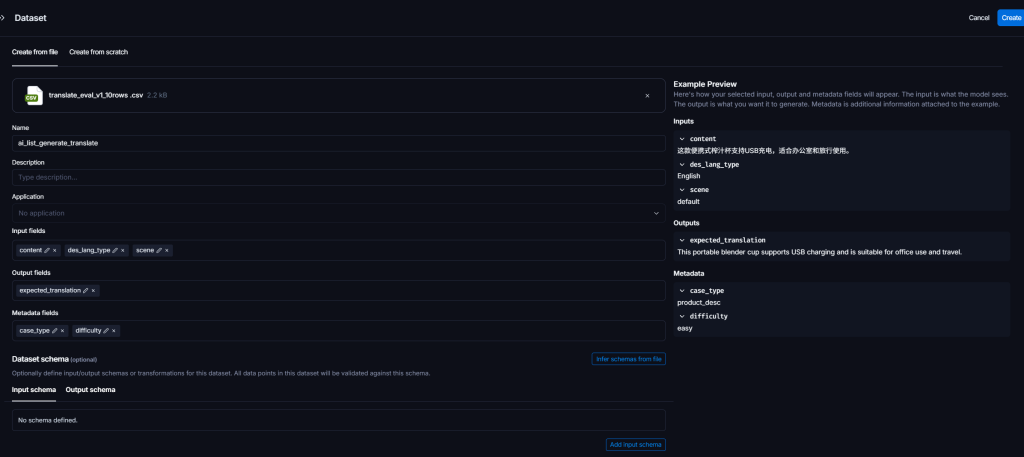The height and width of the screenshot is (457, 1024).
Task: Click into the Description text field
Action: pyautogui.click(x=338, y=177)
